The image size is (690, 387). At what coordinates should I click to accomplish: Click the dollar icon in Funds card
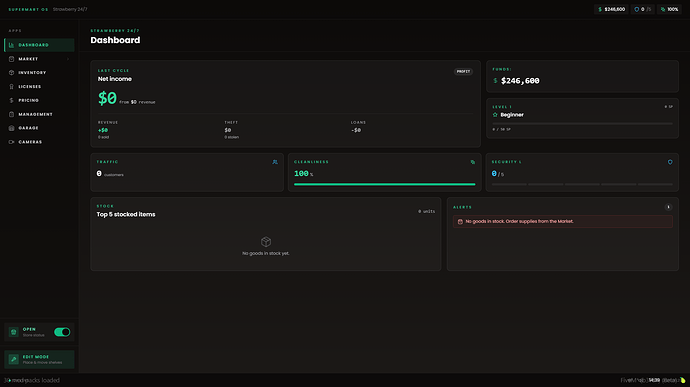(x=495, y=81)
